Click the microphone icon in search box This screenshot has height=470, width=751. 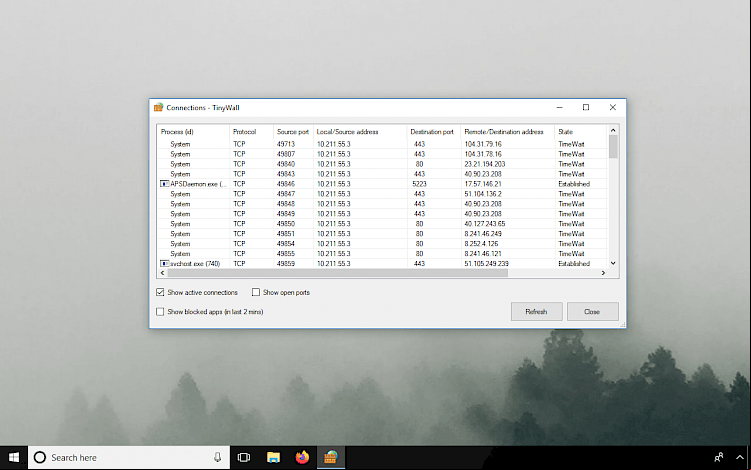(x=217, y=458)
